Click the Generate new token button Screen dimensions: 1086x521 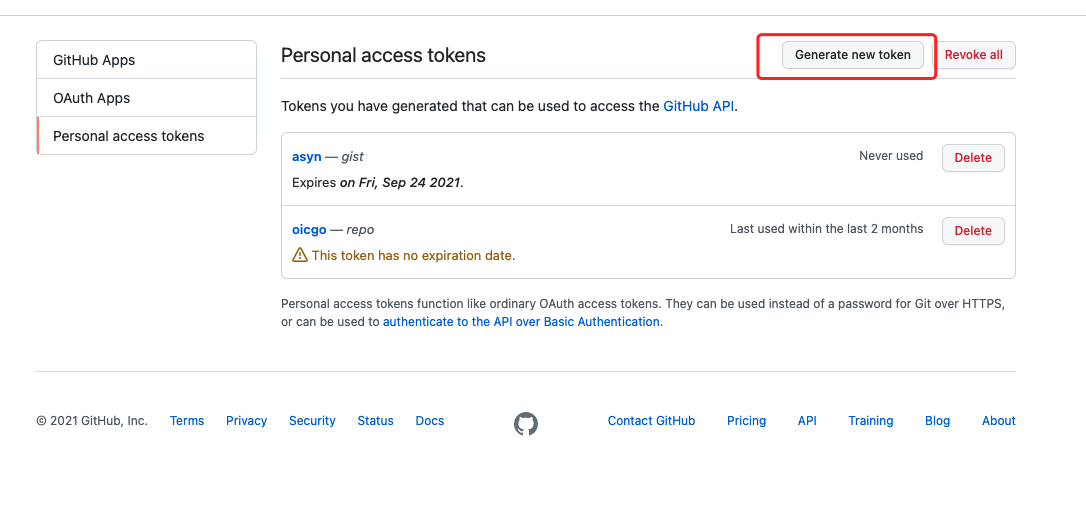[x=852, y=55]
